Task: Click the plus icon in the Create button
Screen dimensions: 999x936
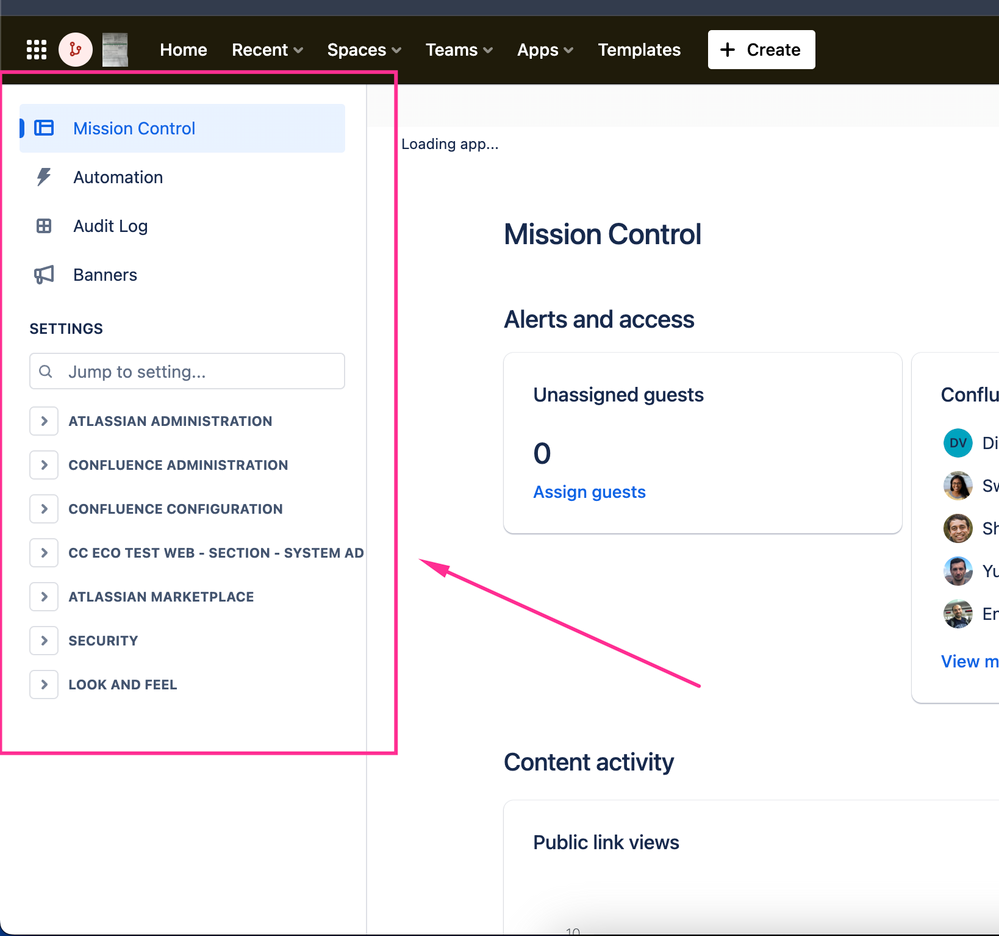Action: [728, 50]
